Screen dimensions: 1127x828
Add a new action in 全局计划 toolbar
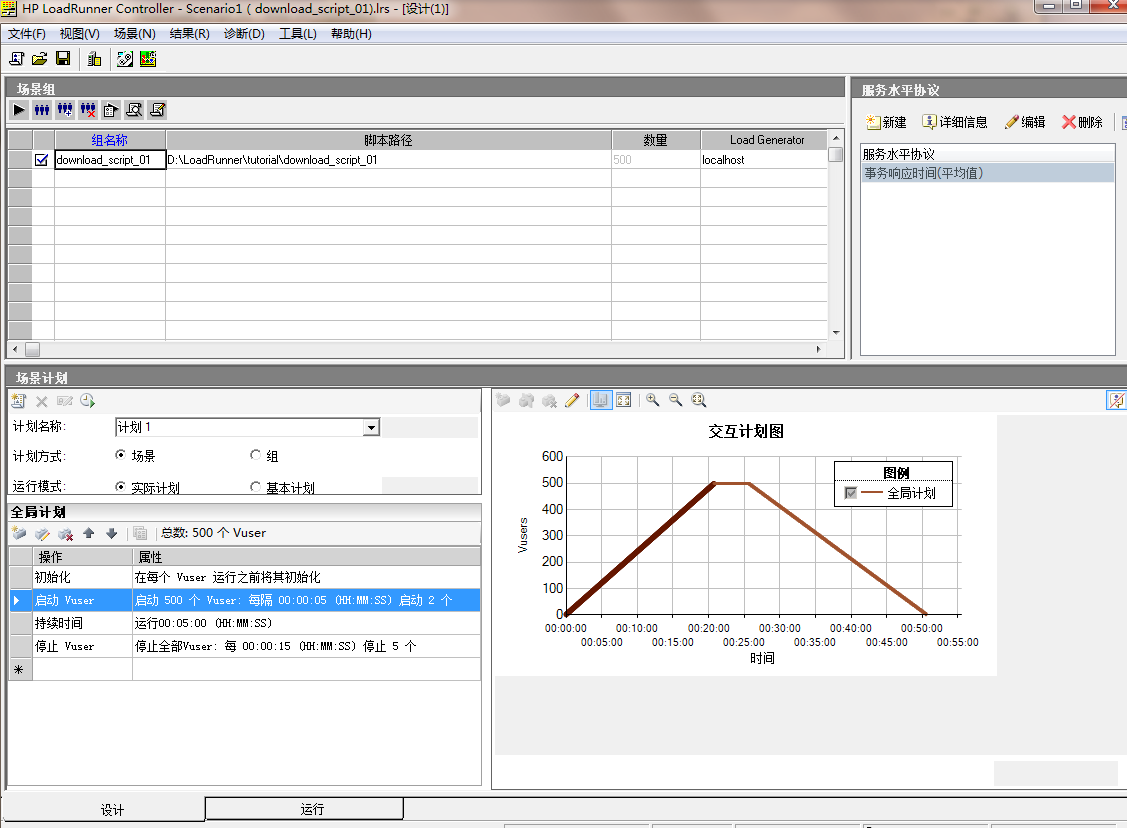point(17,533)
